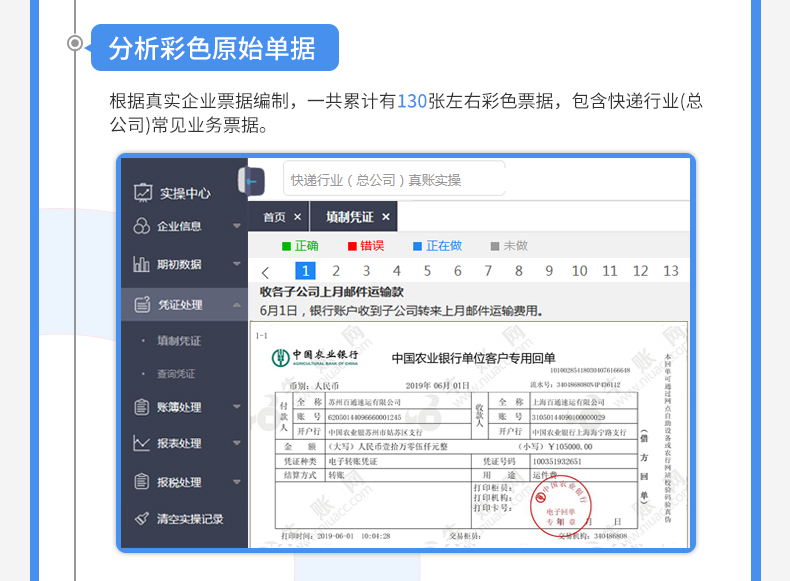790x581 pixels.
Task: Open the 查询凭证 submenu item
Action: (x=176, y=374)
